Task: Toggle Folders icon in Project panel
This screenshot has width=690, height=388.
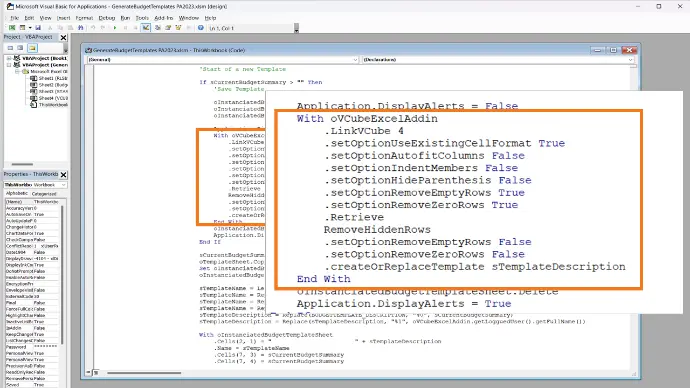Action: [x=32, y=48]
